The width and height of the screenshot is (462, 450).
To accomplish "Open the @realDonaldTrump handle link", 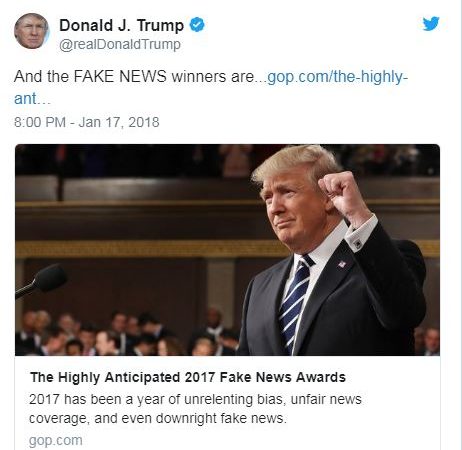I will coord(120,45).
